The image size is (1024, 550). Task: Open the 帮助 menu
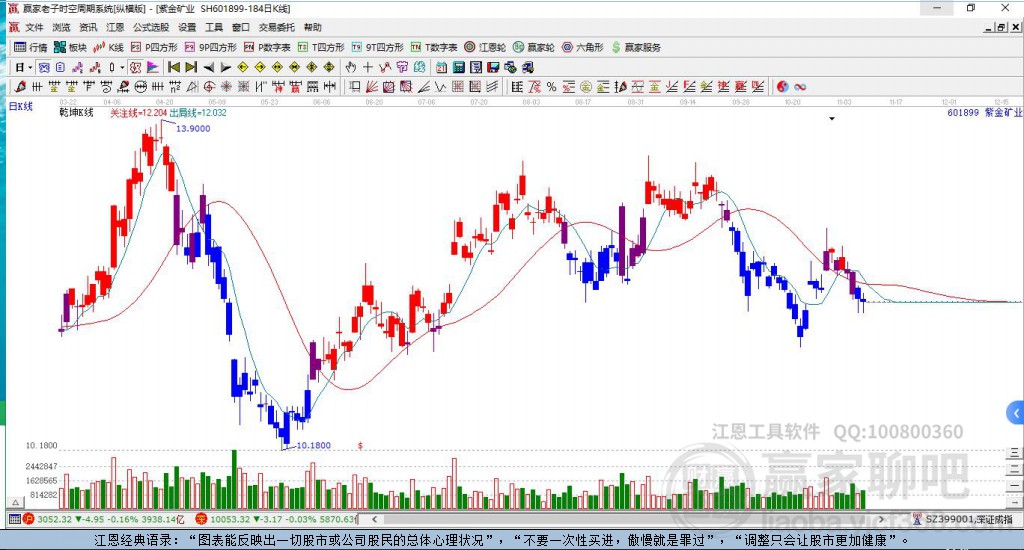click(x=313, y=27)
